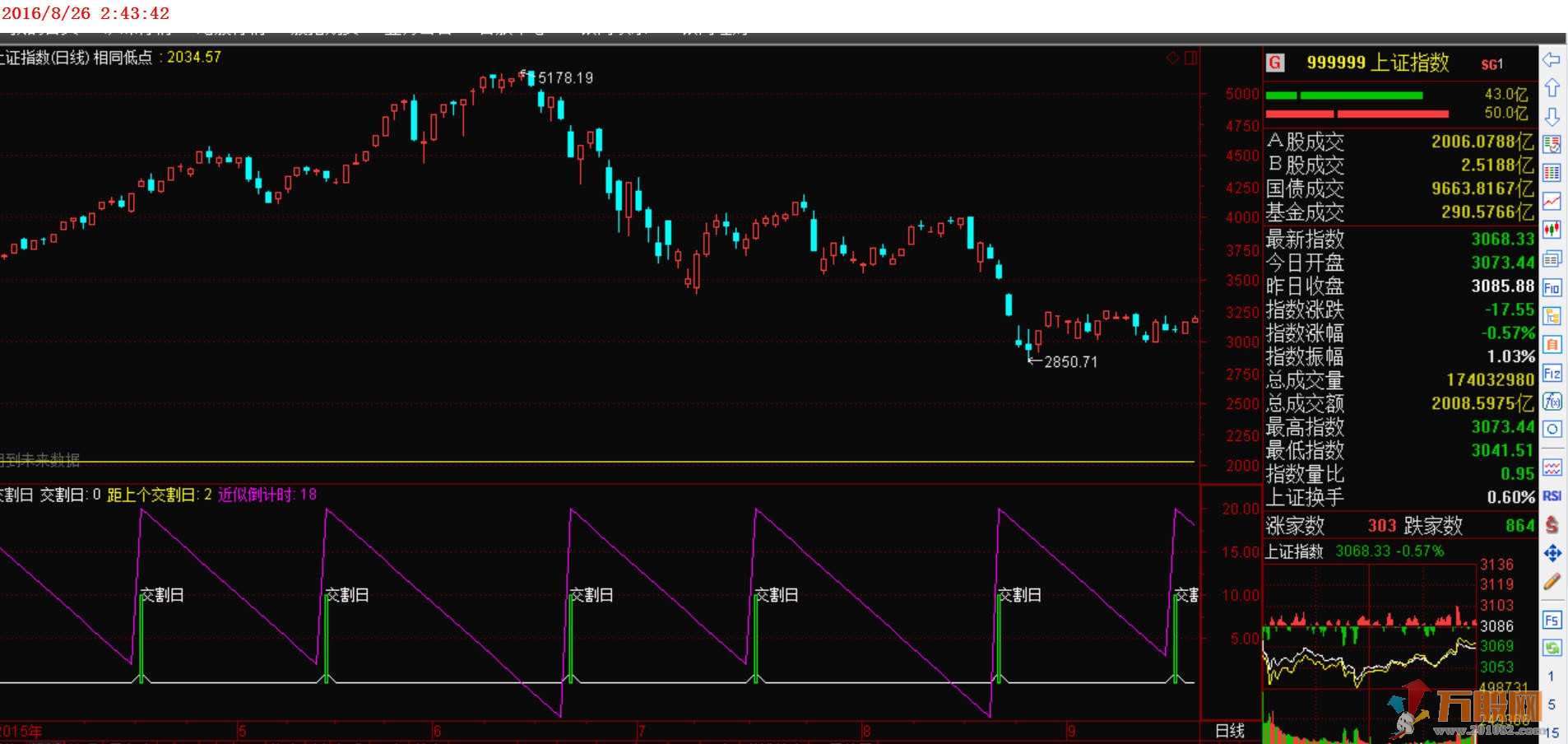This screenshot has width=1568, height=744.
Task: Click the 2850.71 low price label
Action: (1071, 362)
